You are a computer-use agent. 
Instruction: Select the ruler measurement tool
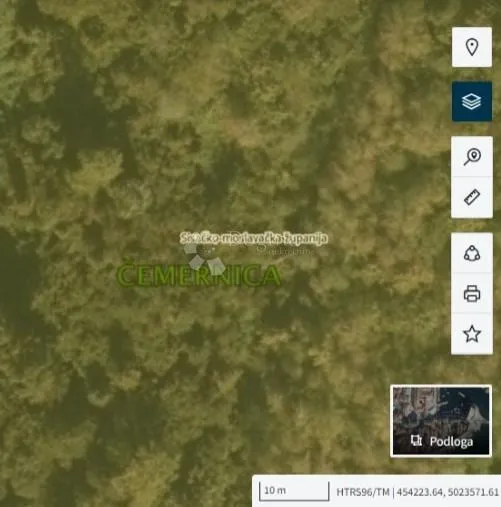472,197
